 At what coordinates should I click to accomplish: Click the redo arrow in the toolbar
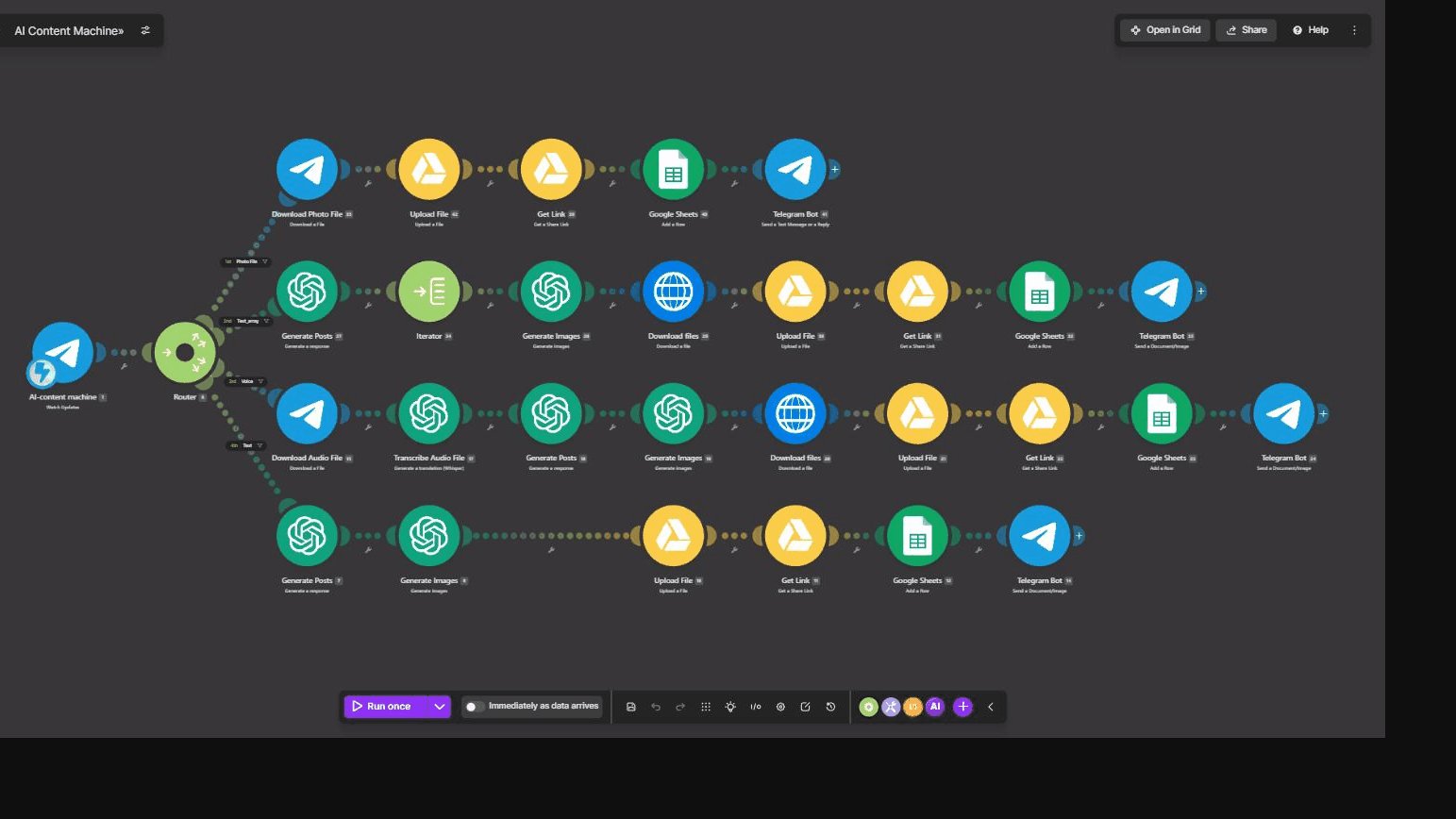tap(680, 707)
